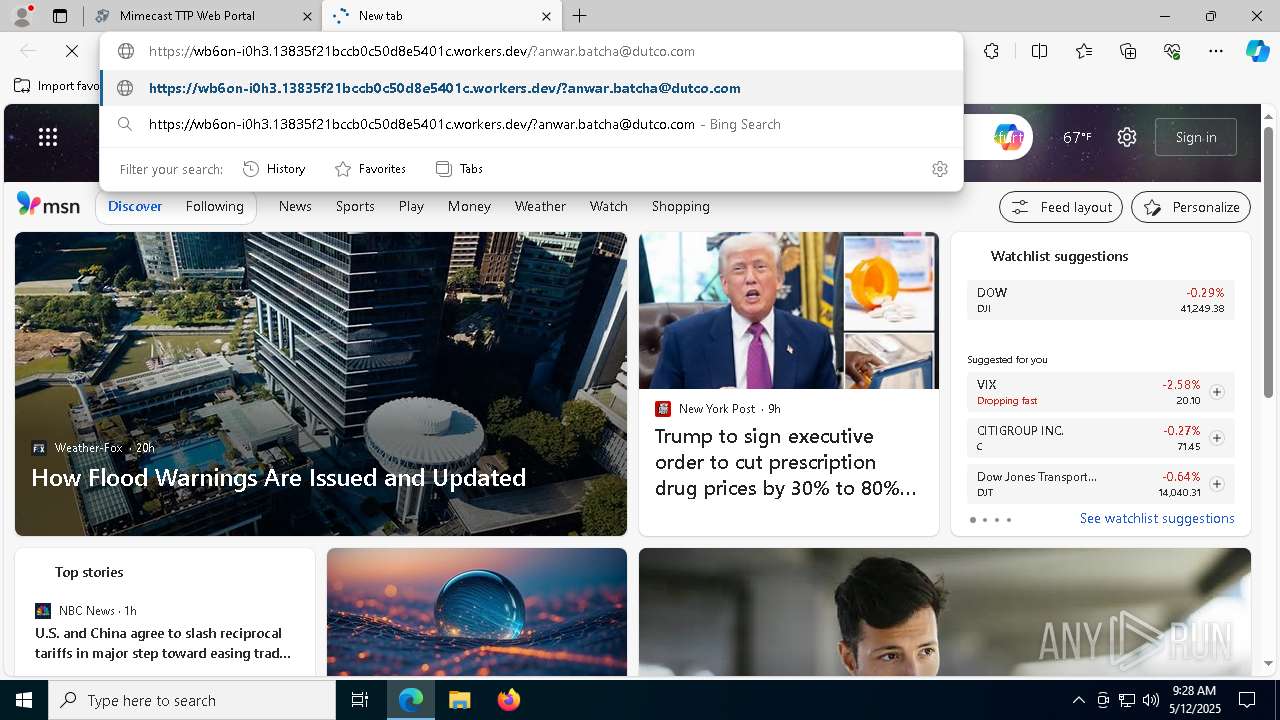Stop loading the page
This screenshot has width=1280, height=720.
tap(72, 51)
